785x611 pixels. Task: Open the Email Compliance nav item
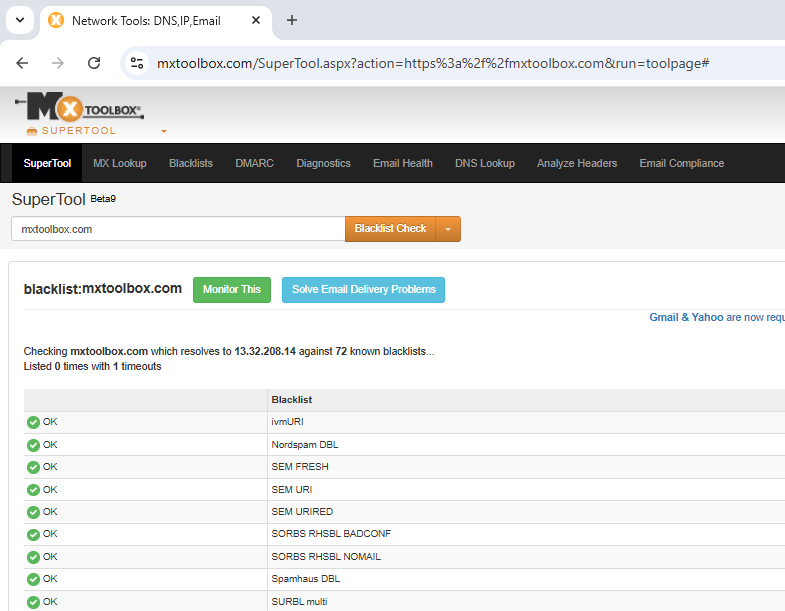pos(681,163)
